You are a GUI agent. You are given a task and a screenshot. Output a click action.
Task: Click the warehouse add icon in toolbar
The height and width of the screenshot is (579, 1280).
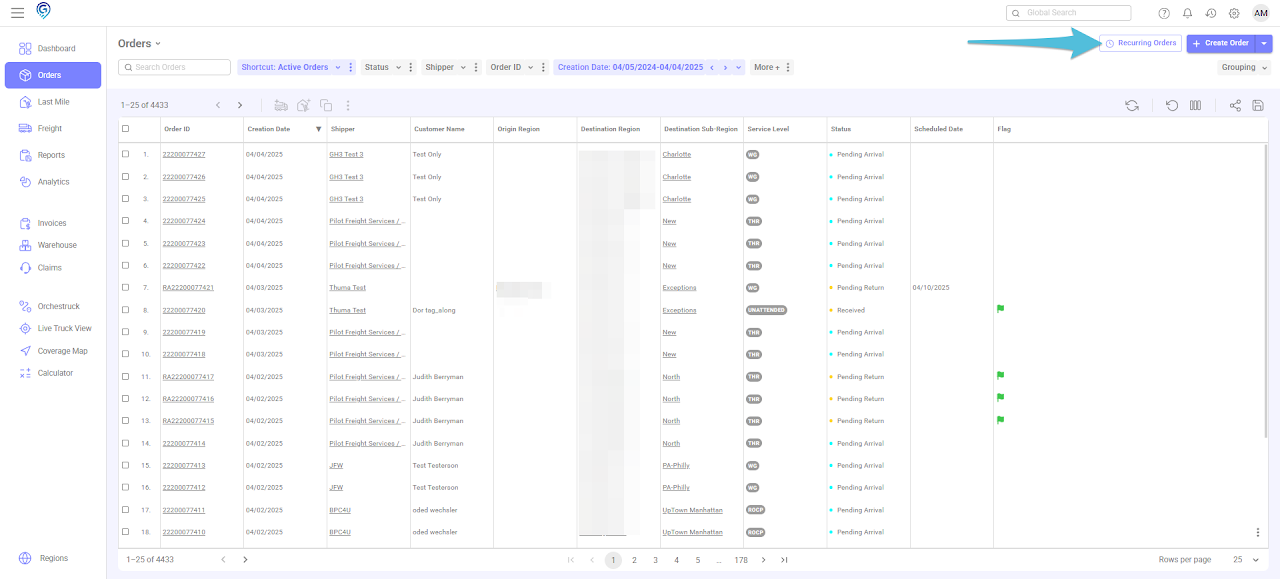pos(303,105)
